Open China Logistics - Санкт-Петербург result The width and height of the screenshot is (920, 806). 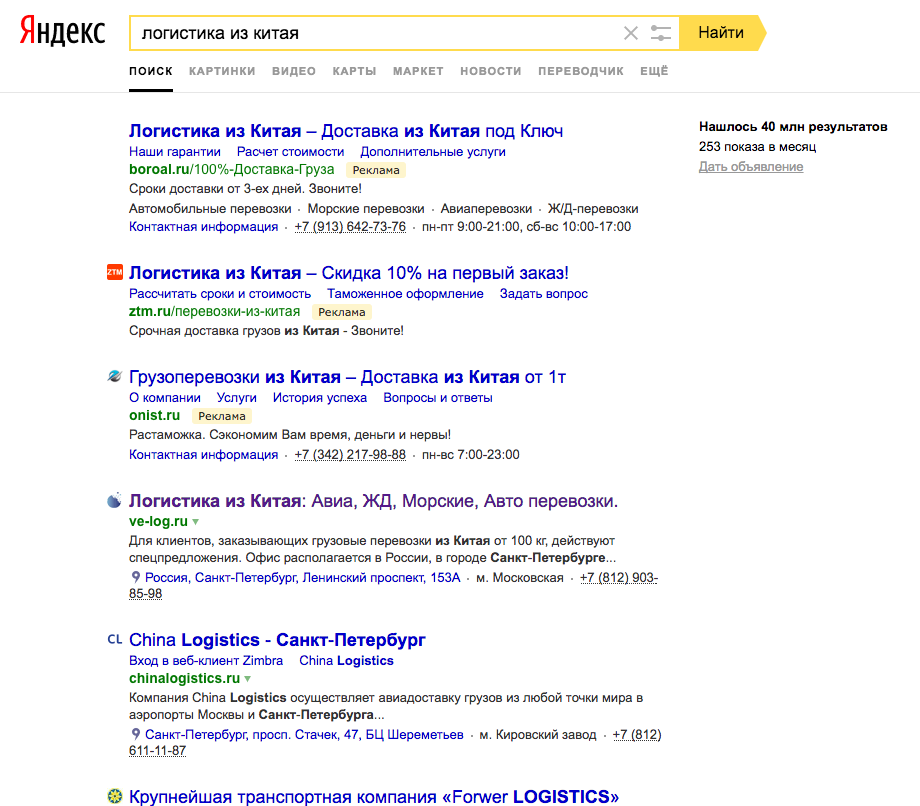(x=277, y=639)
